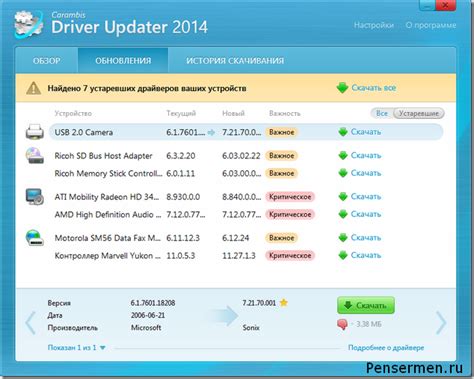Switch to the ОБЗОР tab
The image size is (474, 379).
tap(47, 61)
